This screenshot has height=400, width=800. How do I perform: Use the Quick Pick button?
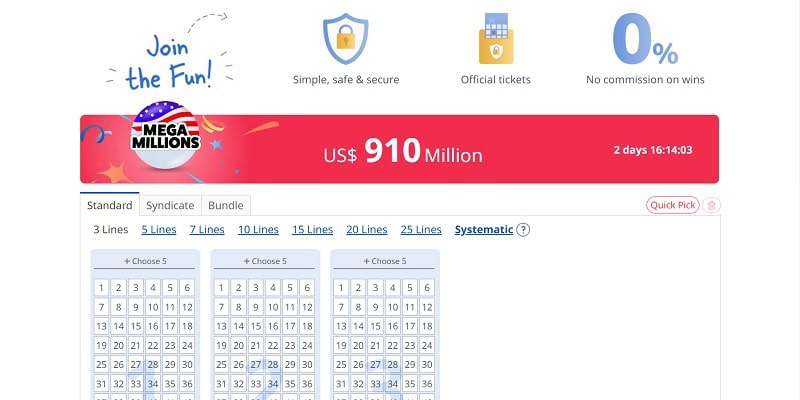pyautogui.click(x=672, y=205)
